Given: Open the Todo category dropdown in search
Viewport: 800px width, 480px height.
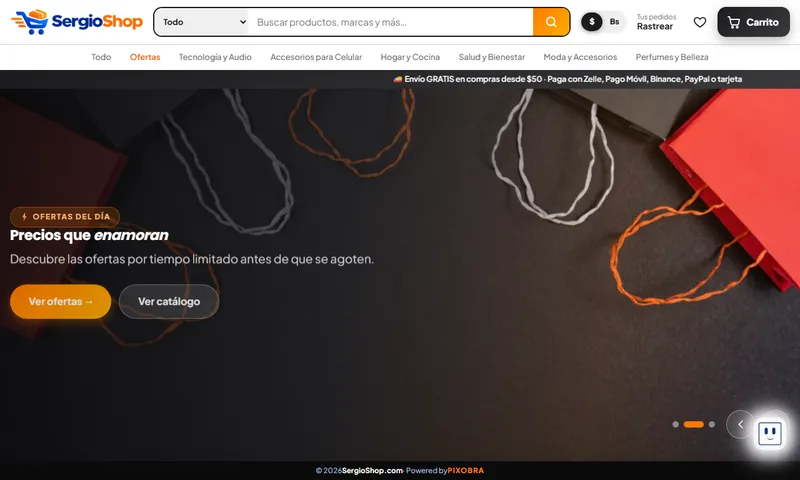Looking at the screenshot, I should [202, 22].
